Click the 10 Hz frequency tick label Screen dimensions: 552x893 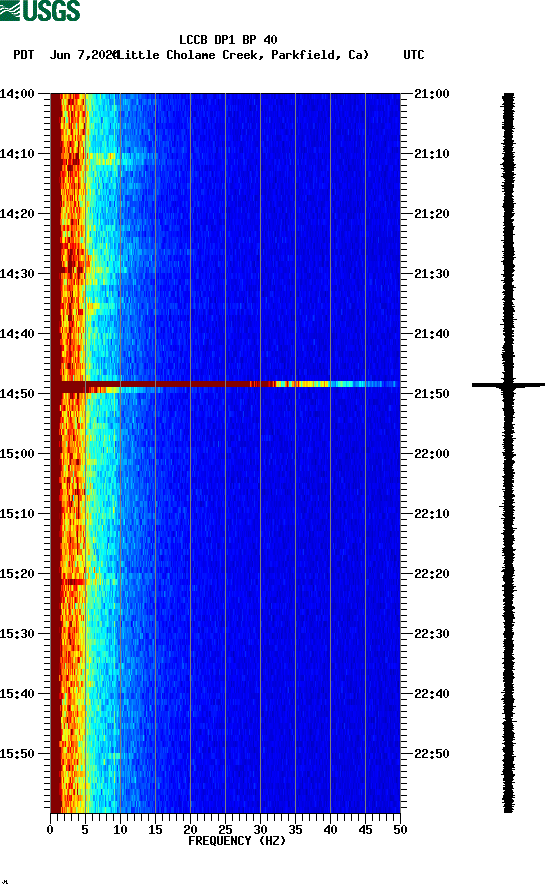click(120, 830)
